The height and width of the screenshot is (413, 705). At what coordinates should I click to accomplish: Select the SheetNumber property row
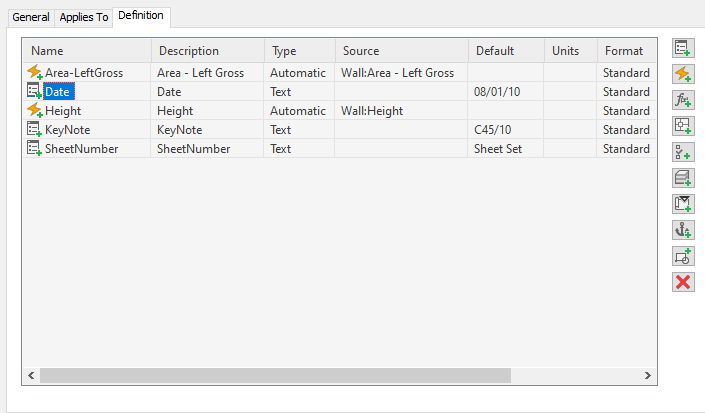pyautogui.click(x=81, y=149)
